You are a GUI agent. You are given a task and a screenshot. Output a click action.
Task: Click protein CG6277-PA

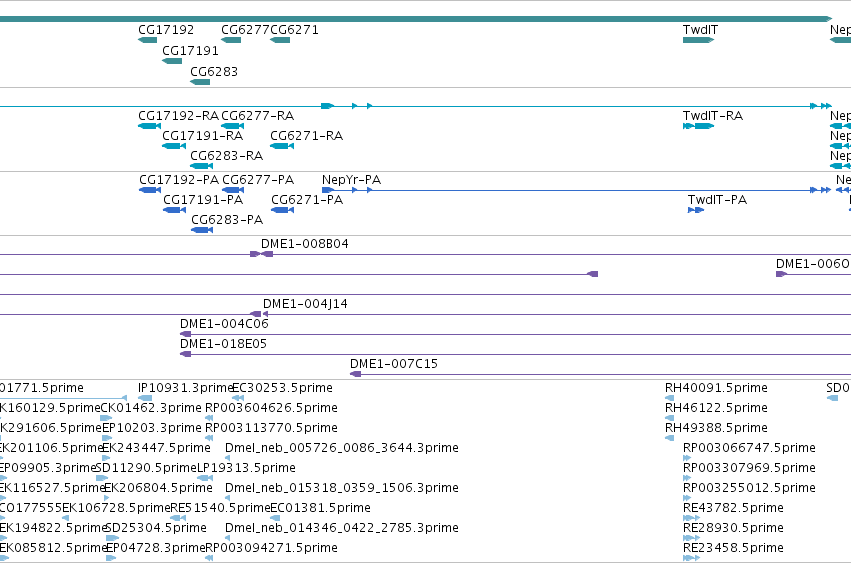[x=258, y=180]
